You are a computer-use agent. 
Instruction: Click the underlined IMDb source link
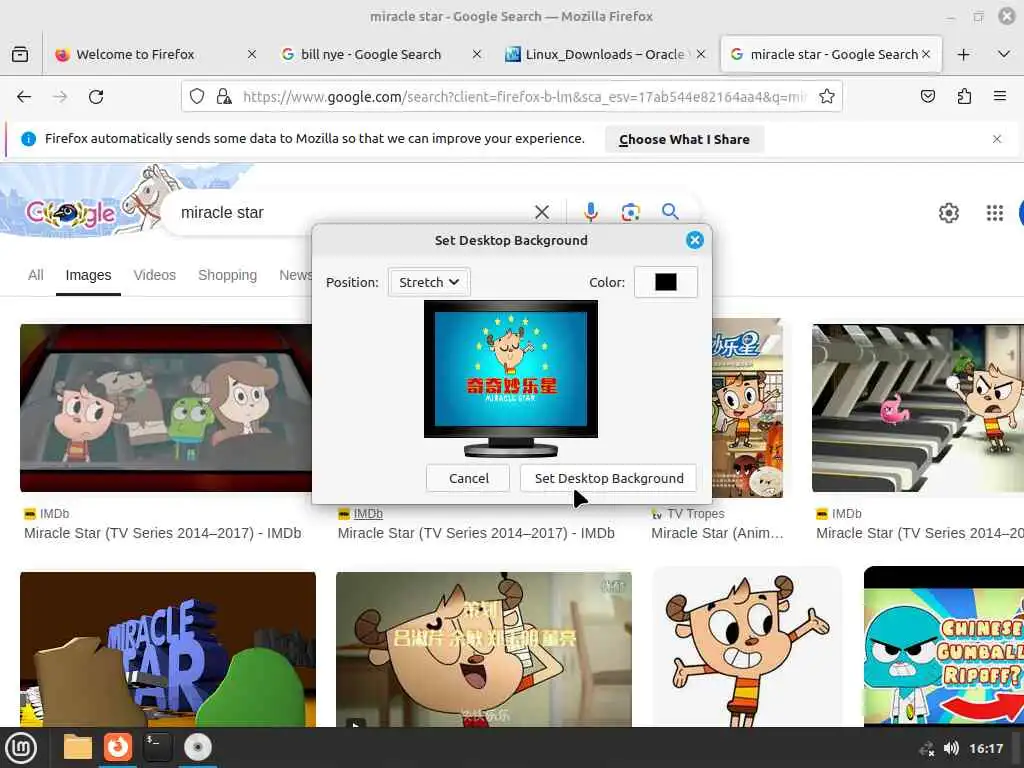368,514
